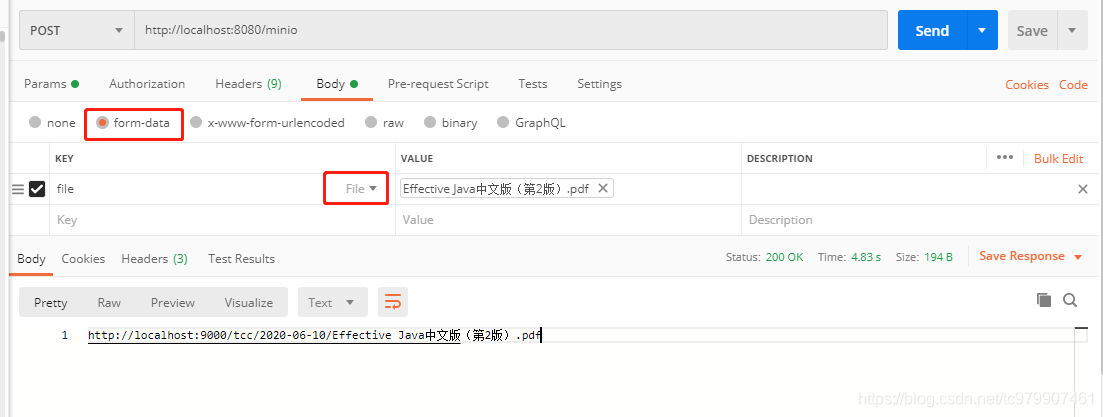The image size is (1103, 417).
Task: Open the Text format dropdown
Action: coord(332,302)
